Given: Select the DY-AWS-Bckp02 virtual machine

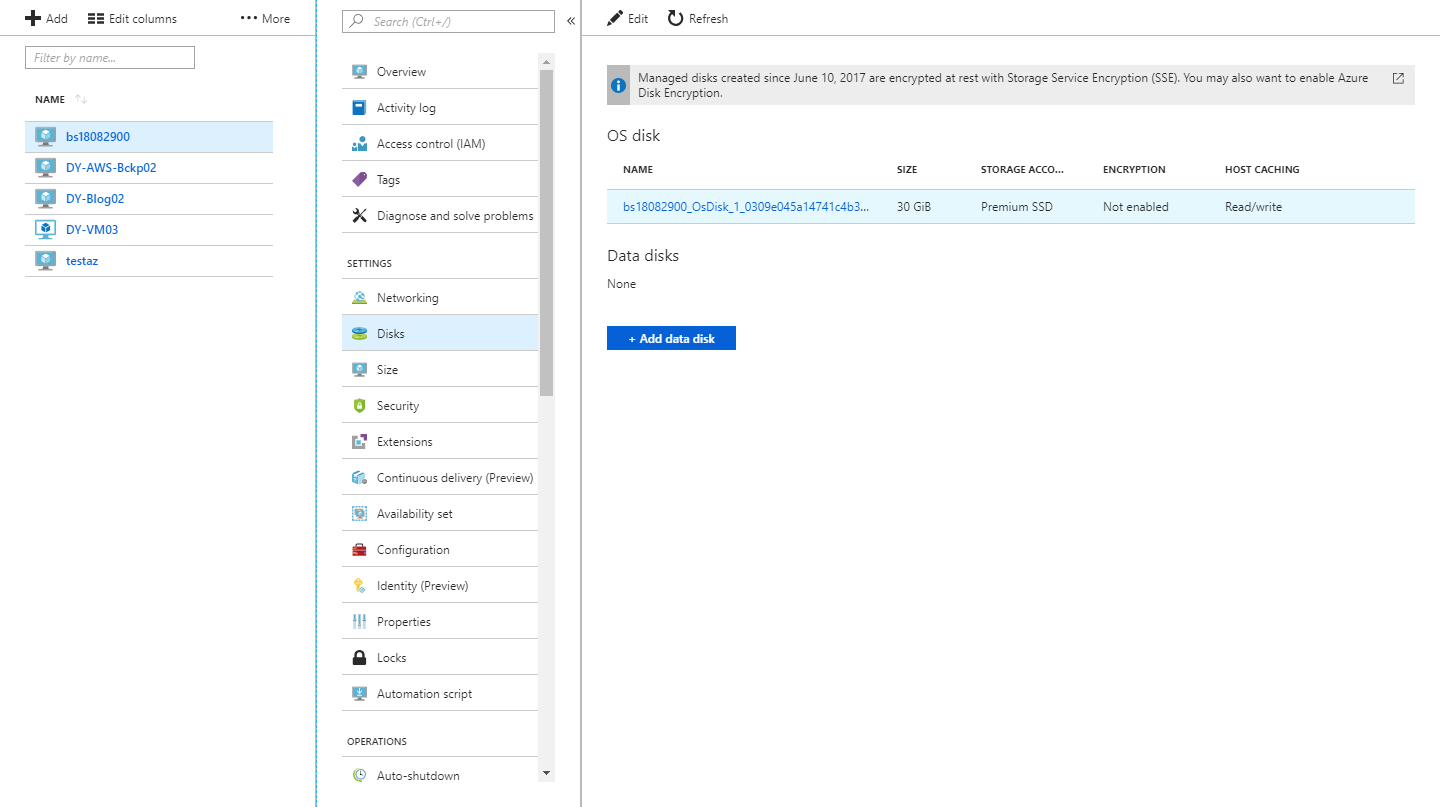Looking at the screenshot, I should [111, 168].
